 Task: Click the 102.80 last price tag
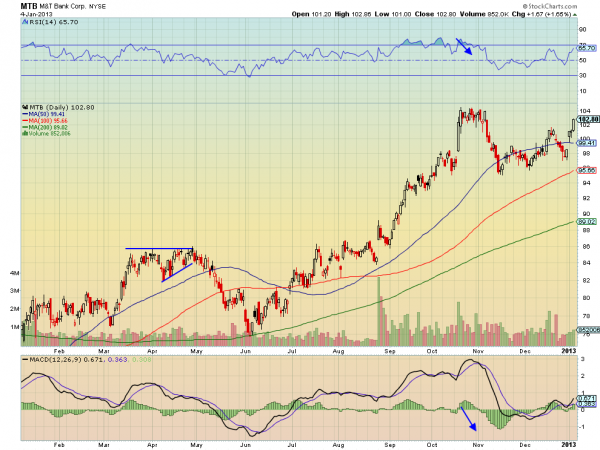(x=589, y=119)
